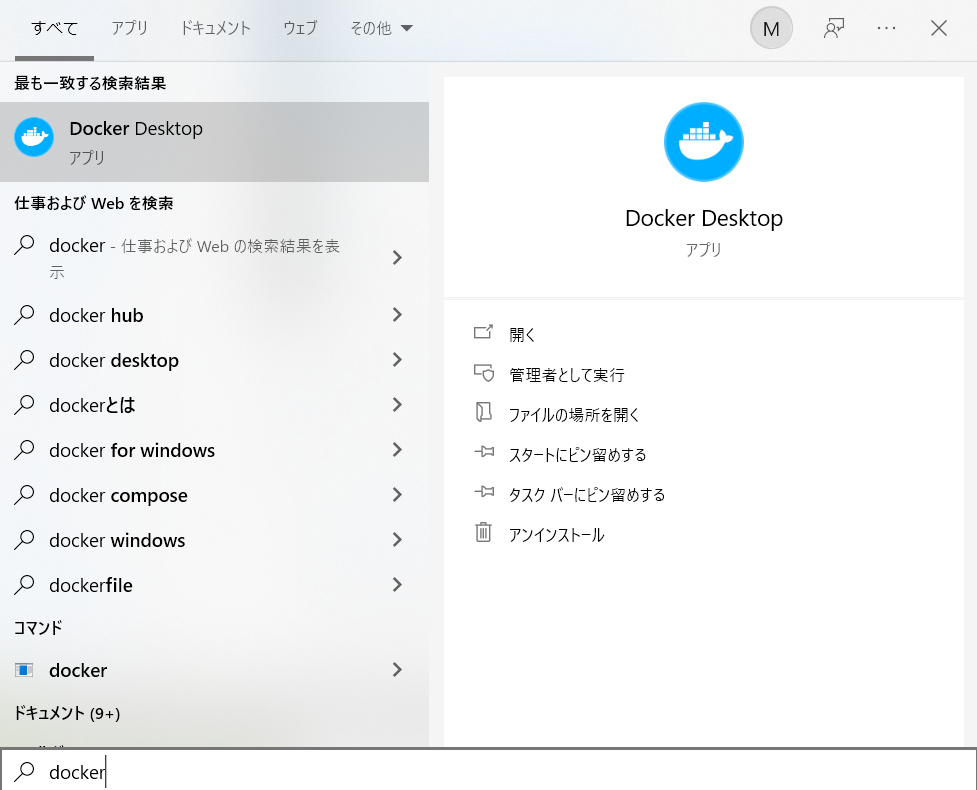Screen dimensions: 977x790
Task: Expand arrow for 'docker for windows' row
Action: click(x=397, y=449)
